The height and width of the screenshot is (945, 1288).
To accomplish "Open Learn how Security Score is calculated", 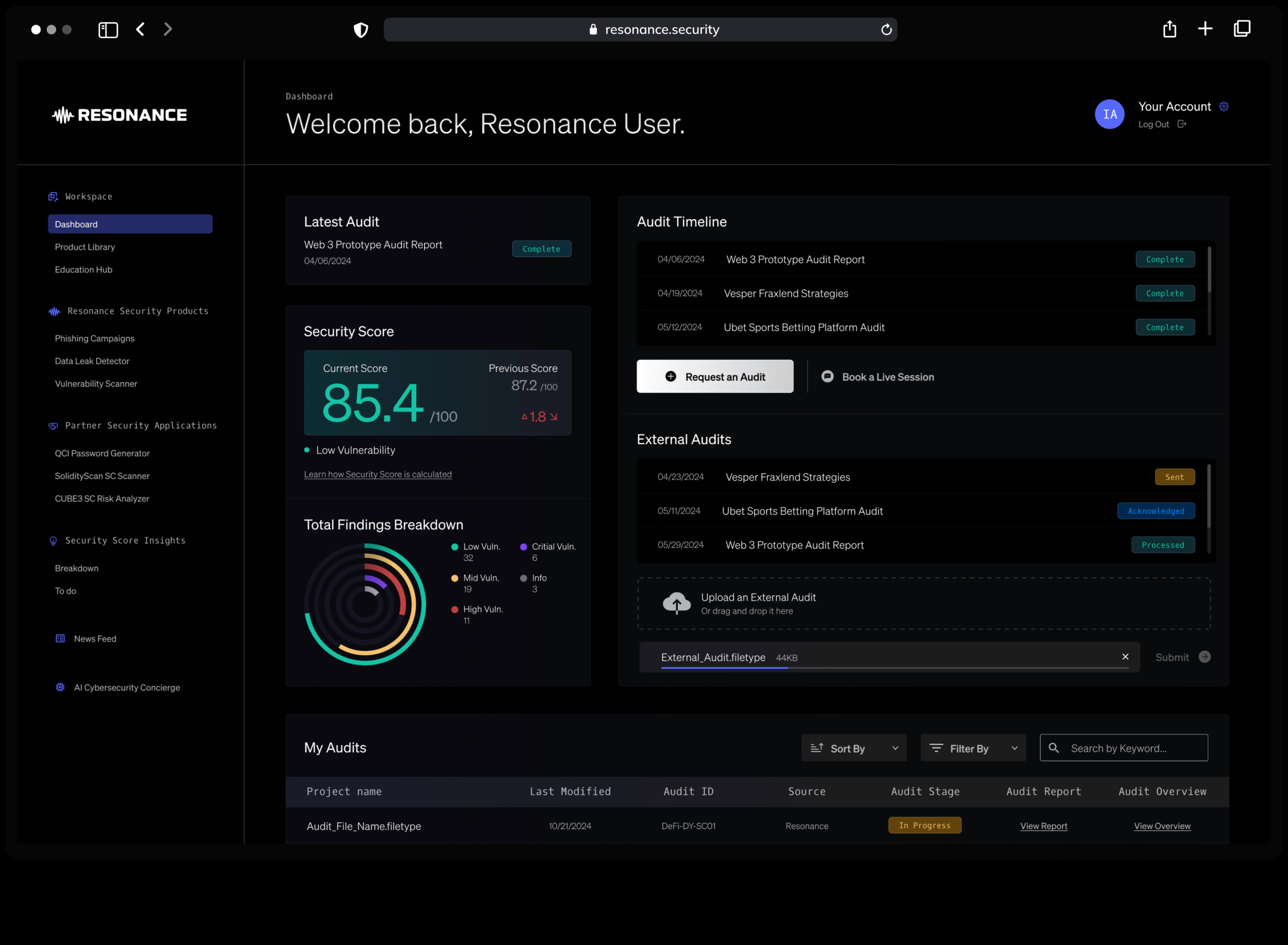I will (x=378, y=474).
